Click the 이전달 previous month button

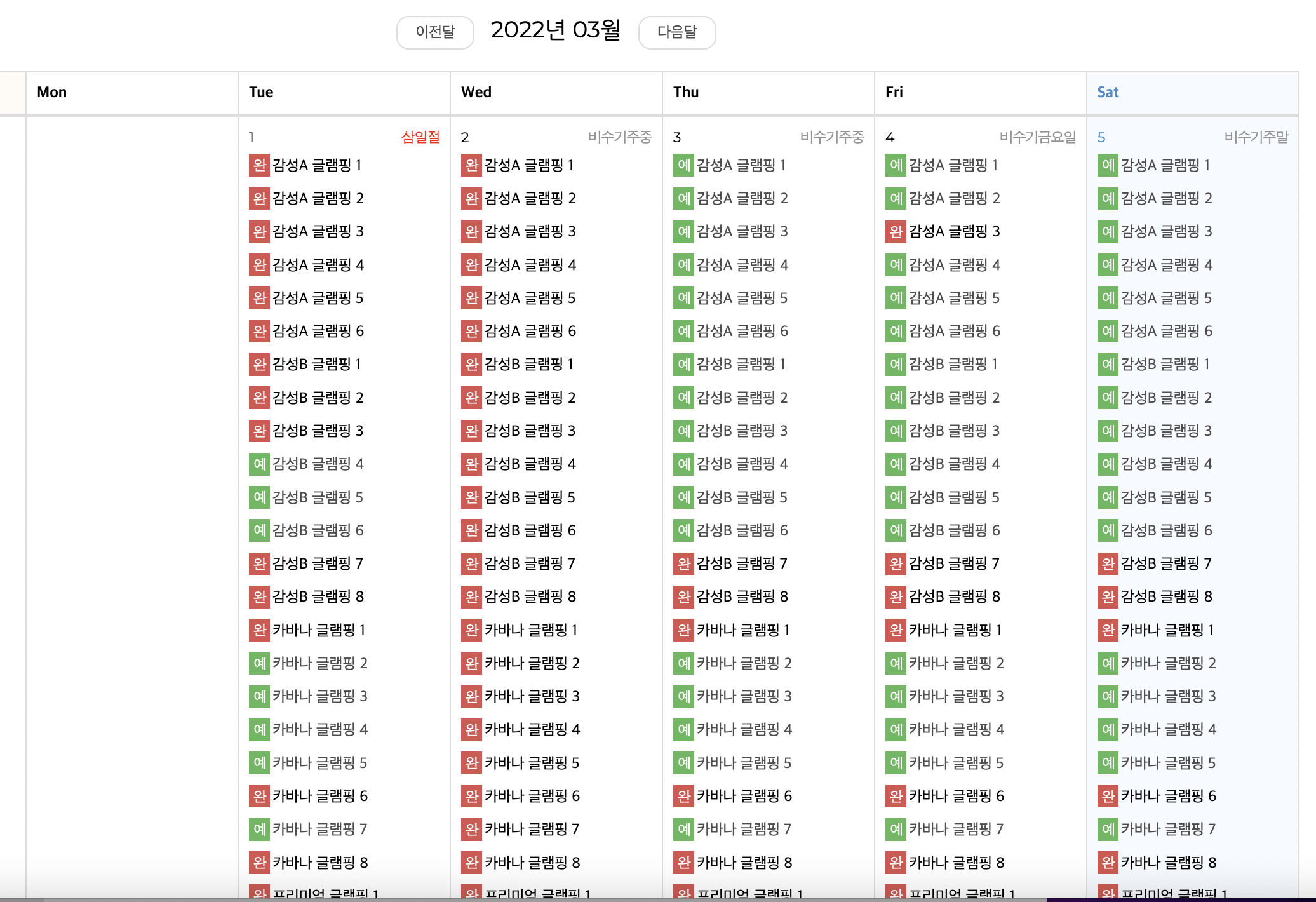pyautogui.click(x=435, y=32)
